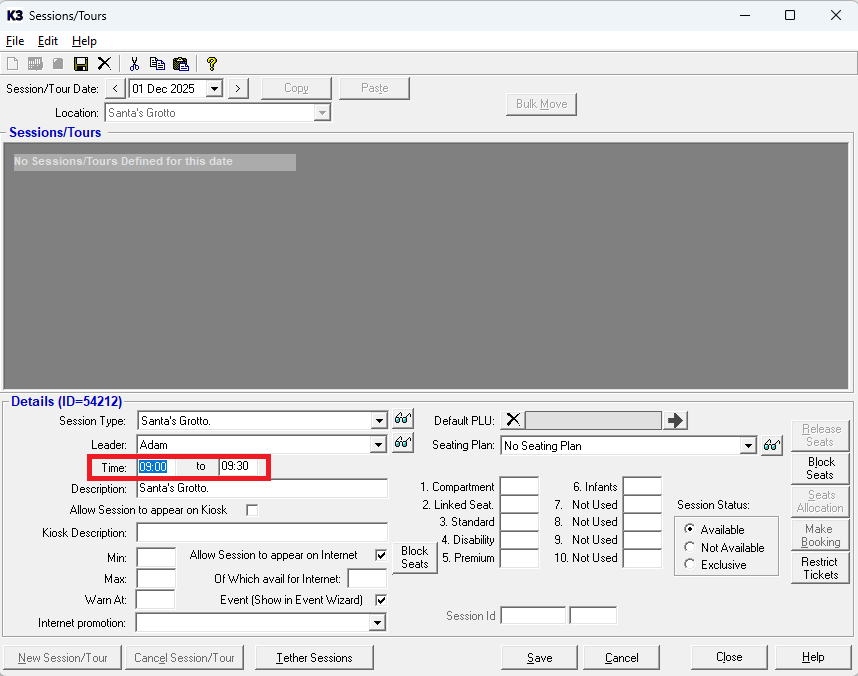
Task: Select the Exclusive session status
Action: pyautogui.click(x=689, y=564)
